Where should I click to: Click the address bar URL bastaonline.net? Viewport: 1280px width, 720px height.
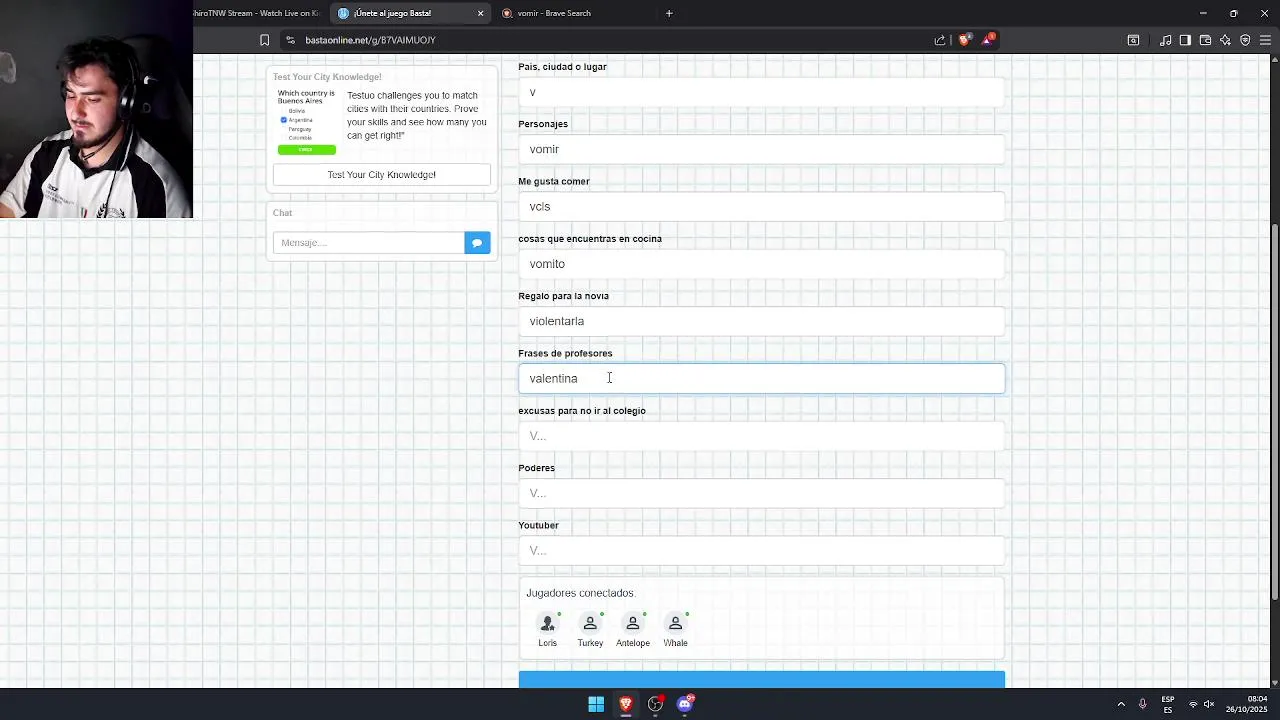(370, 40)
